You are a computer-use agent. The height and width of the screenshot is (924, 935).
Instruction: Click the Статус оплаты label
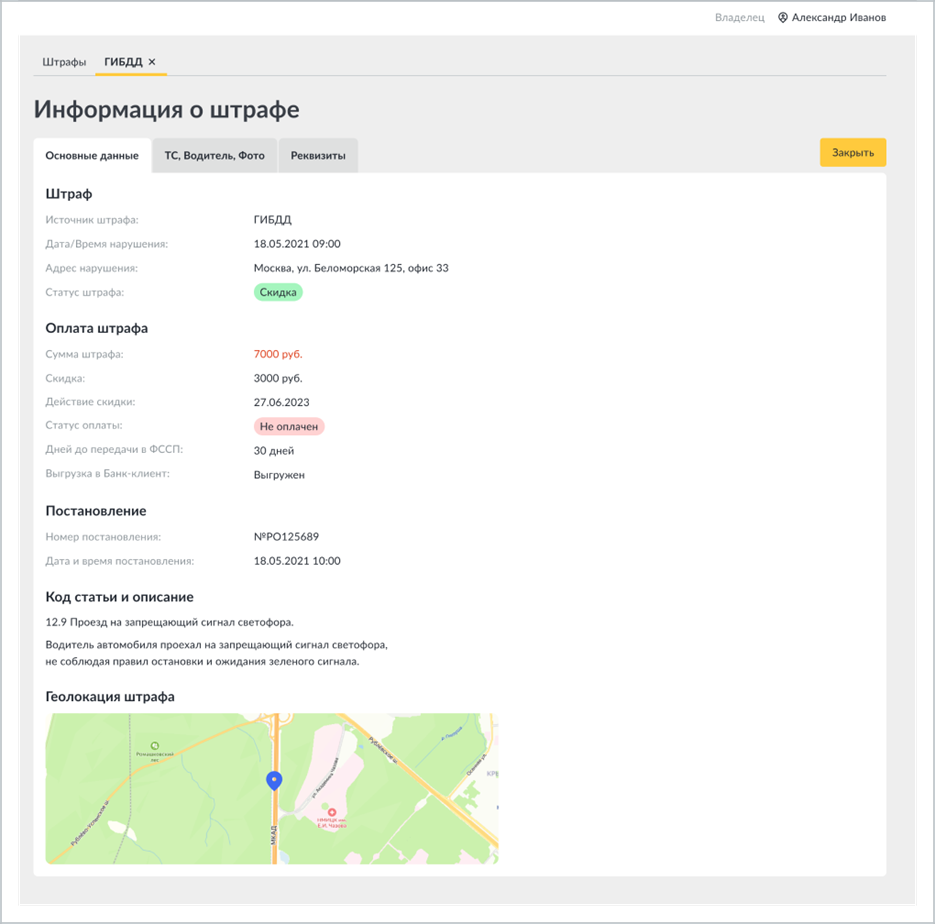point(83,426)
